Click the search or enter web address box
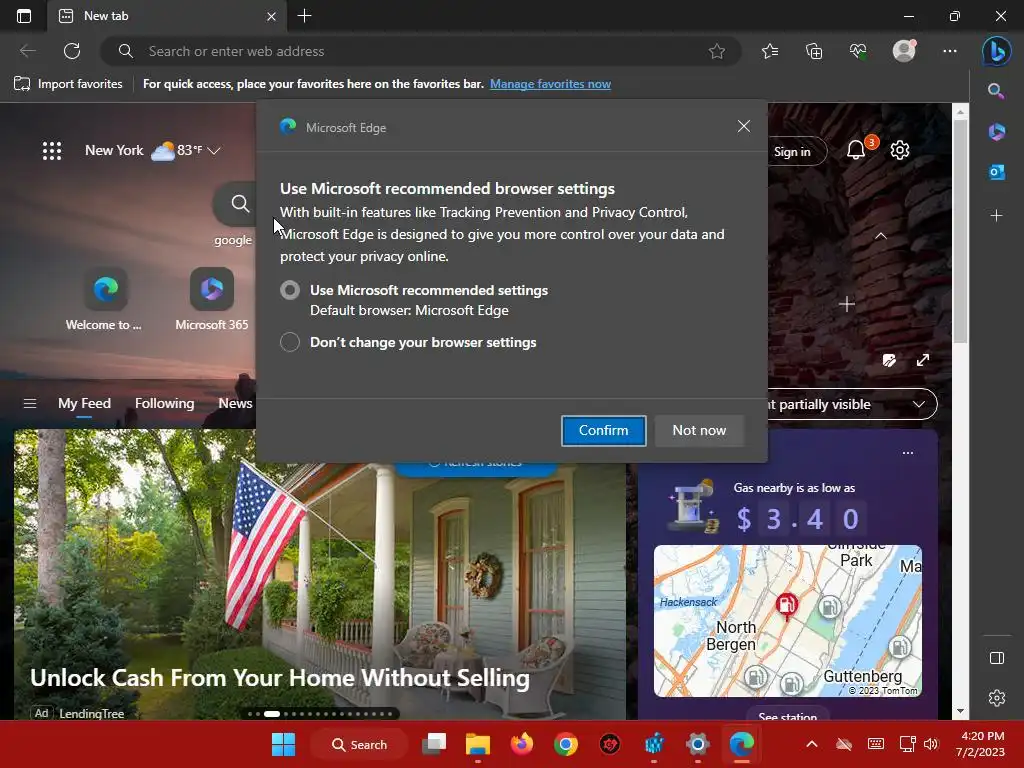 pos(421,51)
